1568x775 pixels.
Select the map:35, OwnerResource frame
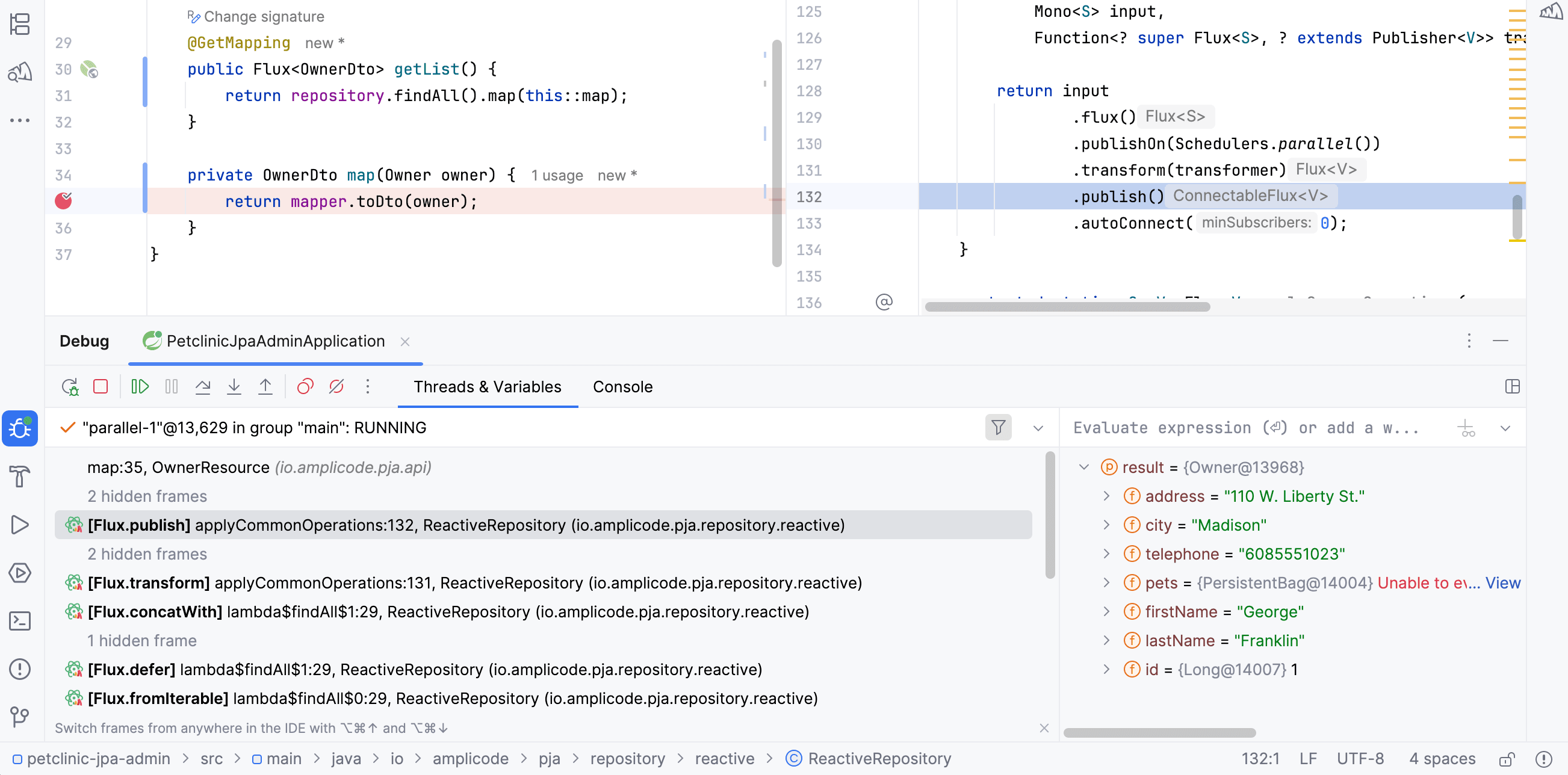[x=543, y=467]
